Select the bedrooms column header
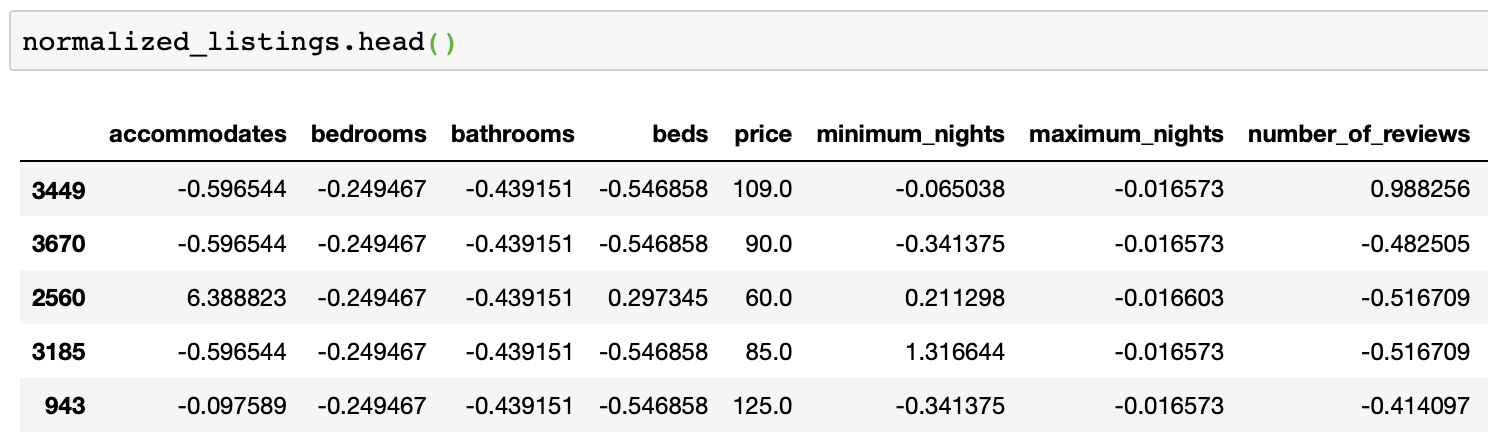 [369, 134]
